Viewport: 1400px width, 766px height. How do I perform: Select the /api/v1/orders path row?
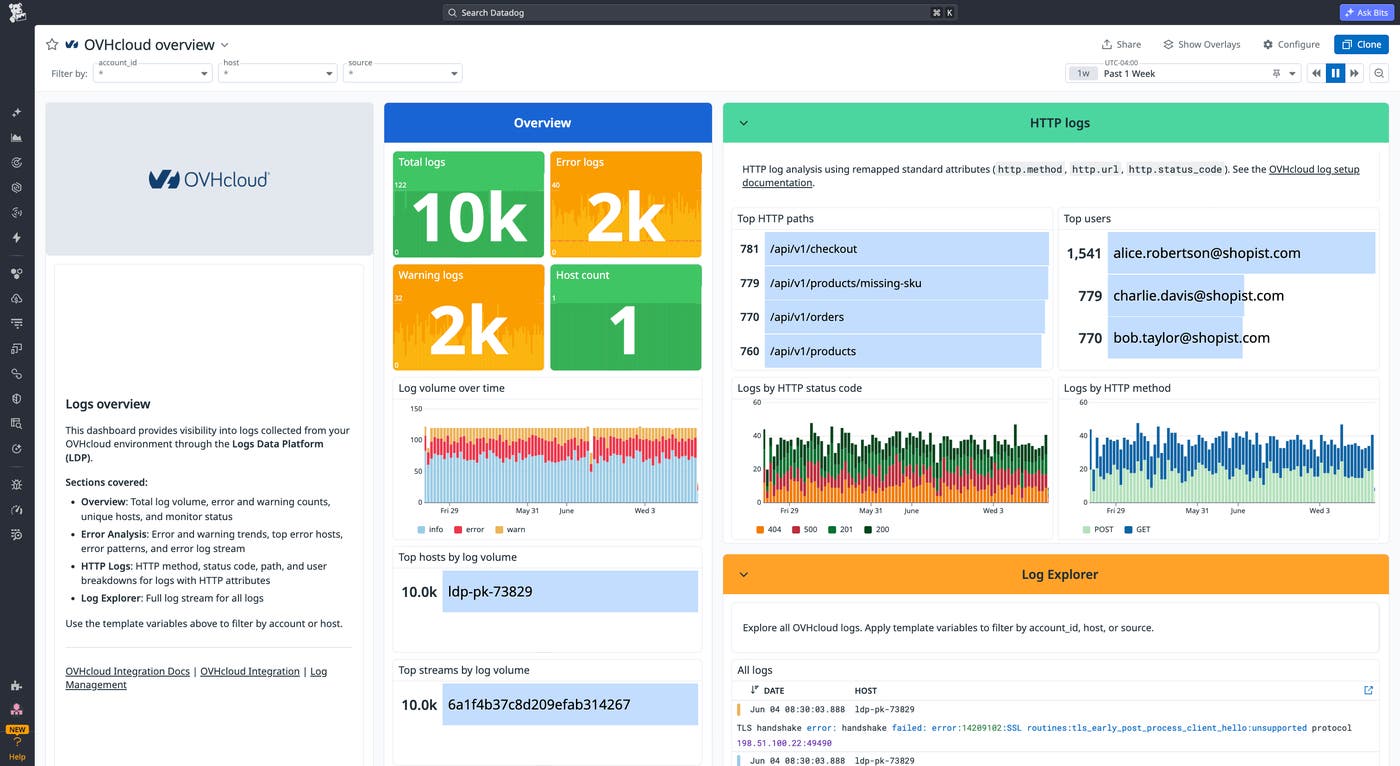coord(892,317)
